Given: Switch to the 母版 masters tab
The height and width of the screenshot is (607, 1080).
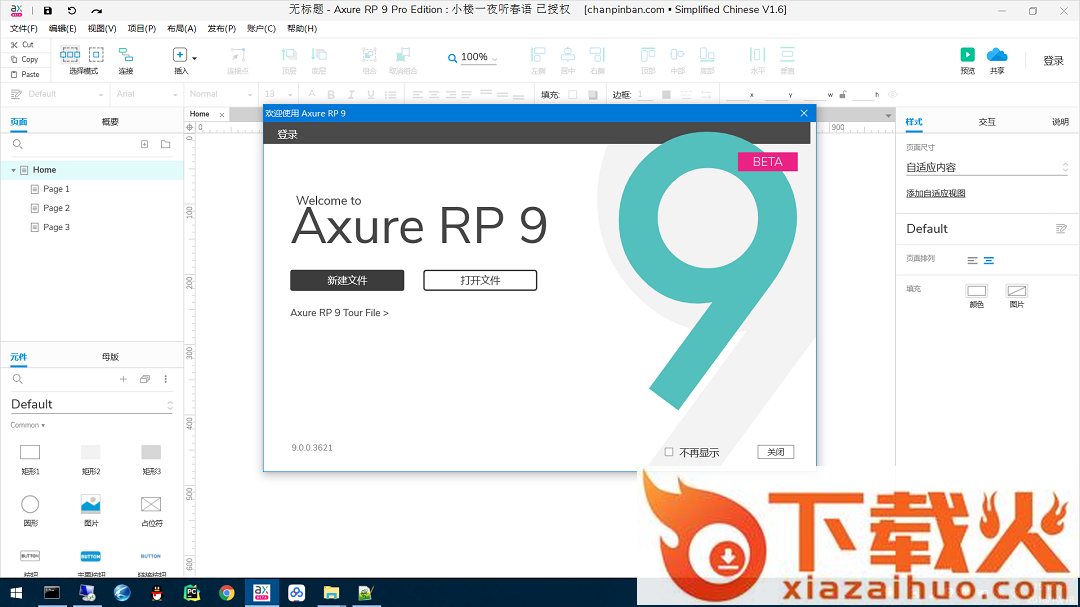Looking at the screenshot, I should pyautogui.click(x=110, y=357).
